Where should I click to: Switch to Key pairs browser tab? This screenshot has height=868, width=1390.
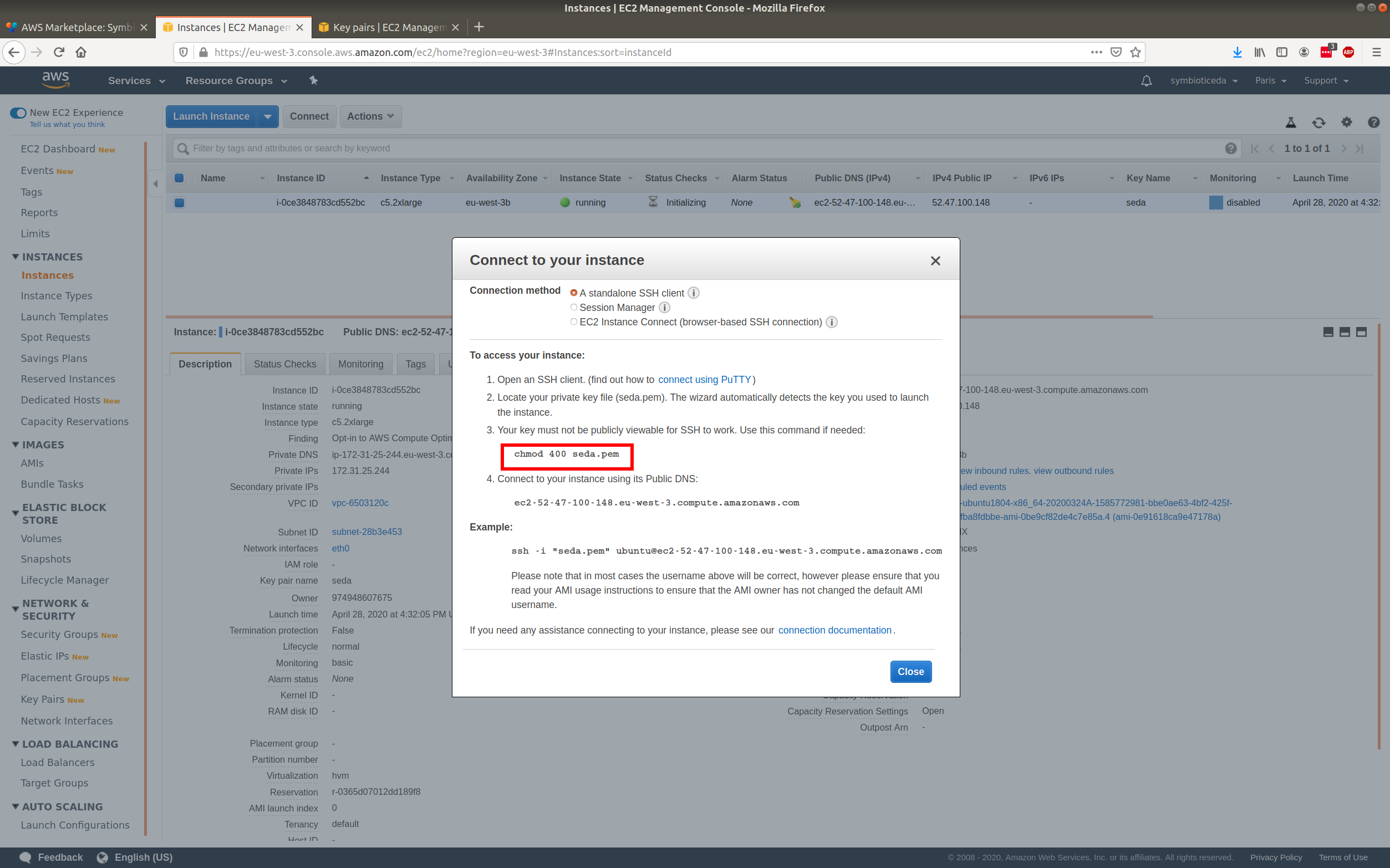pos(389,27)
